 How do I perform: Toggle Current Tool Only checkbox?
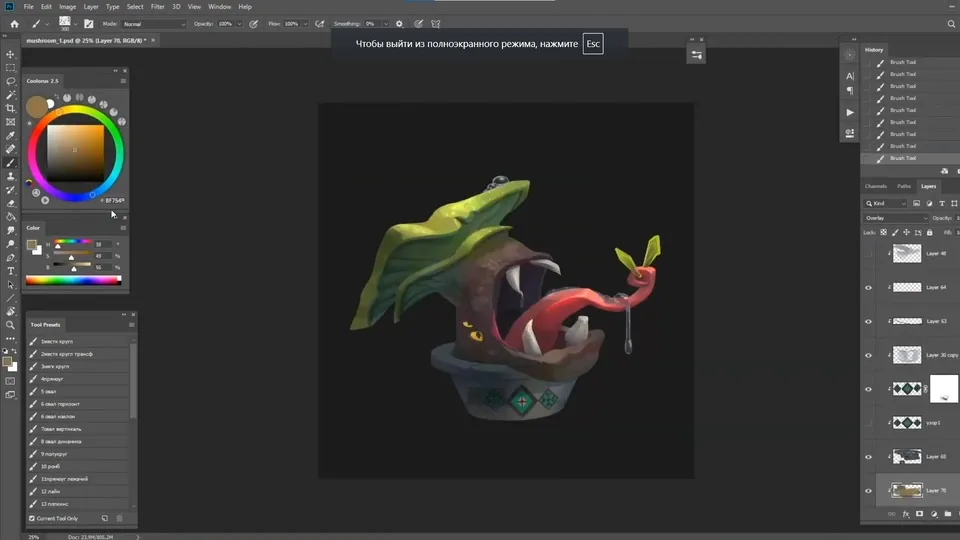coord(32,519)
